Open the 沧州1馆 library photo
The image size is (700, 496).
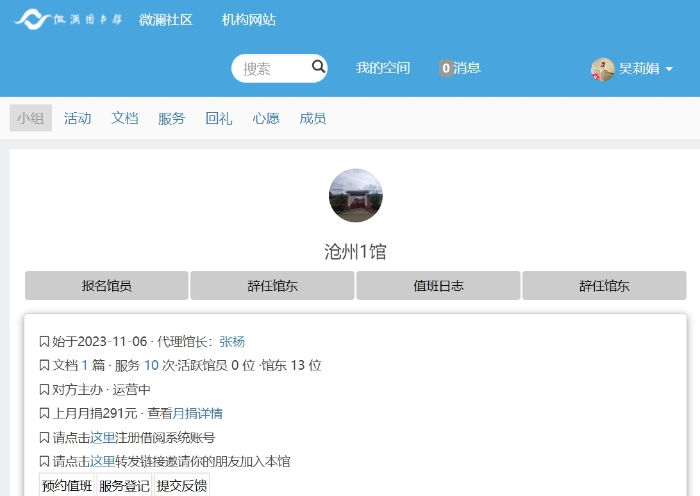coord(355,195)
